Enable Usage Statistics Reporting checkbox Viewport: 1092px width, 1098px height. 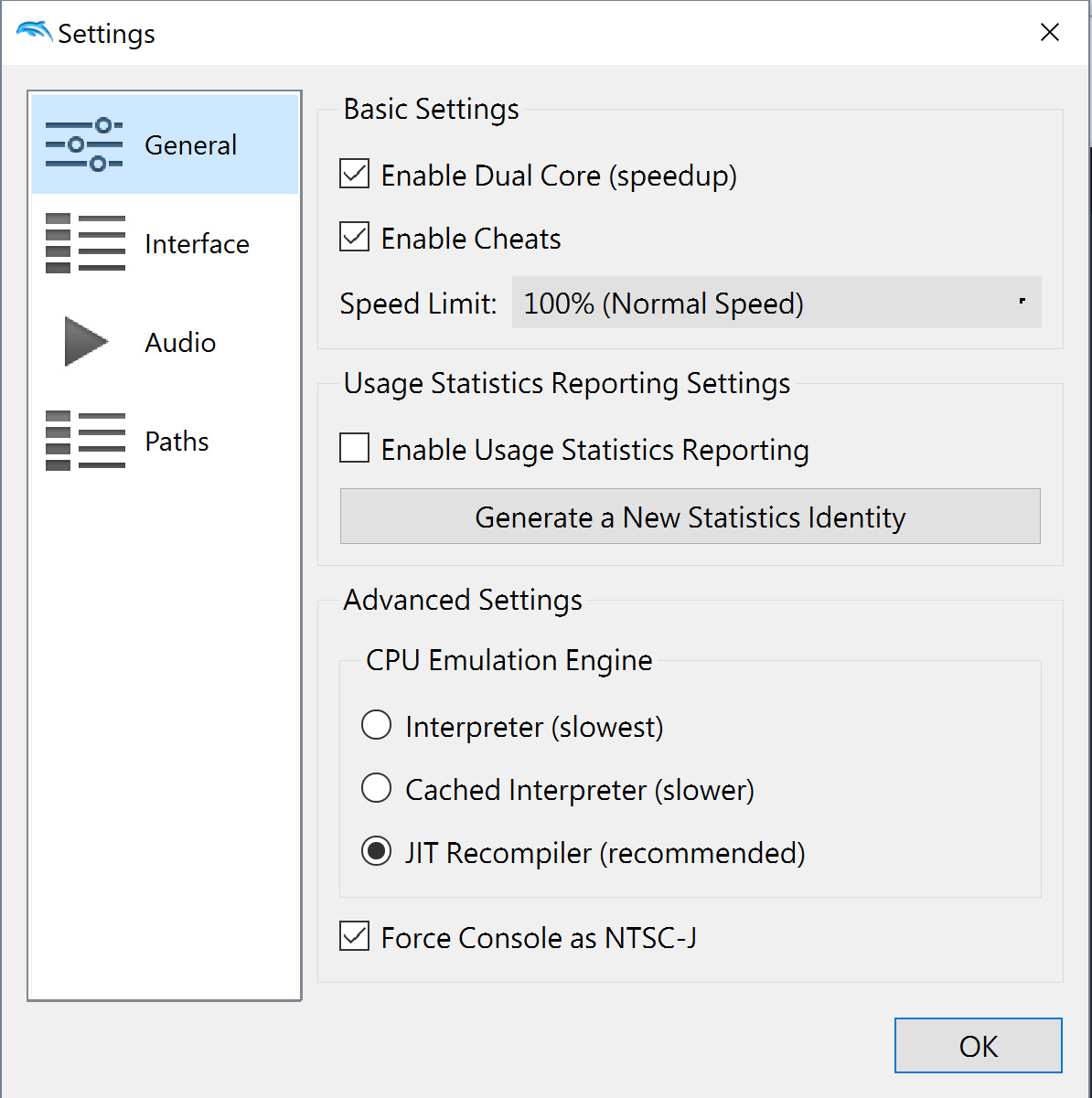355,448
